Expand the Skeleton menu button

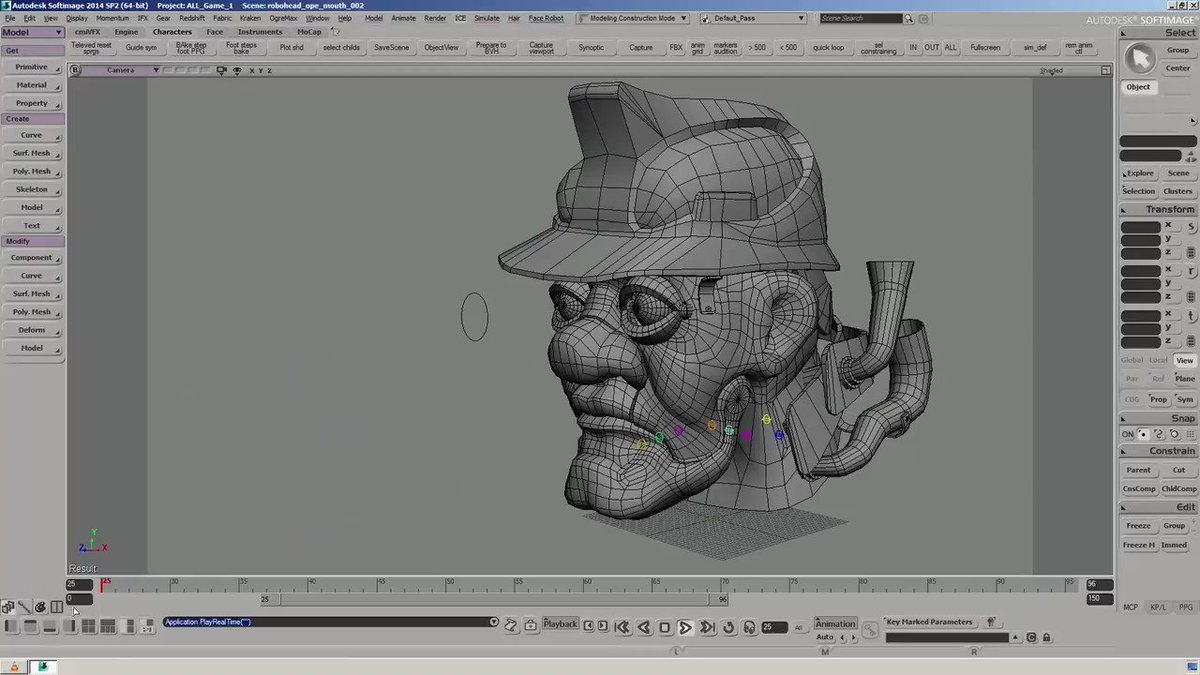tap(32, 189)
